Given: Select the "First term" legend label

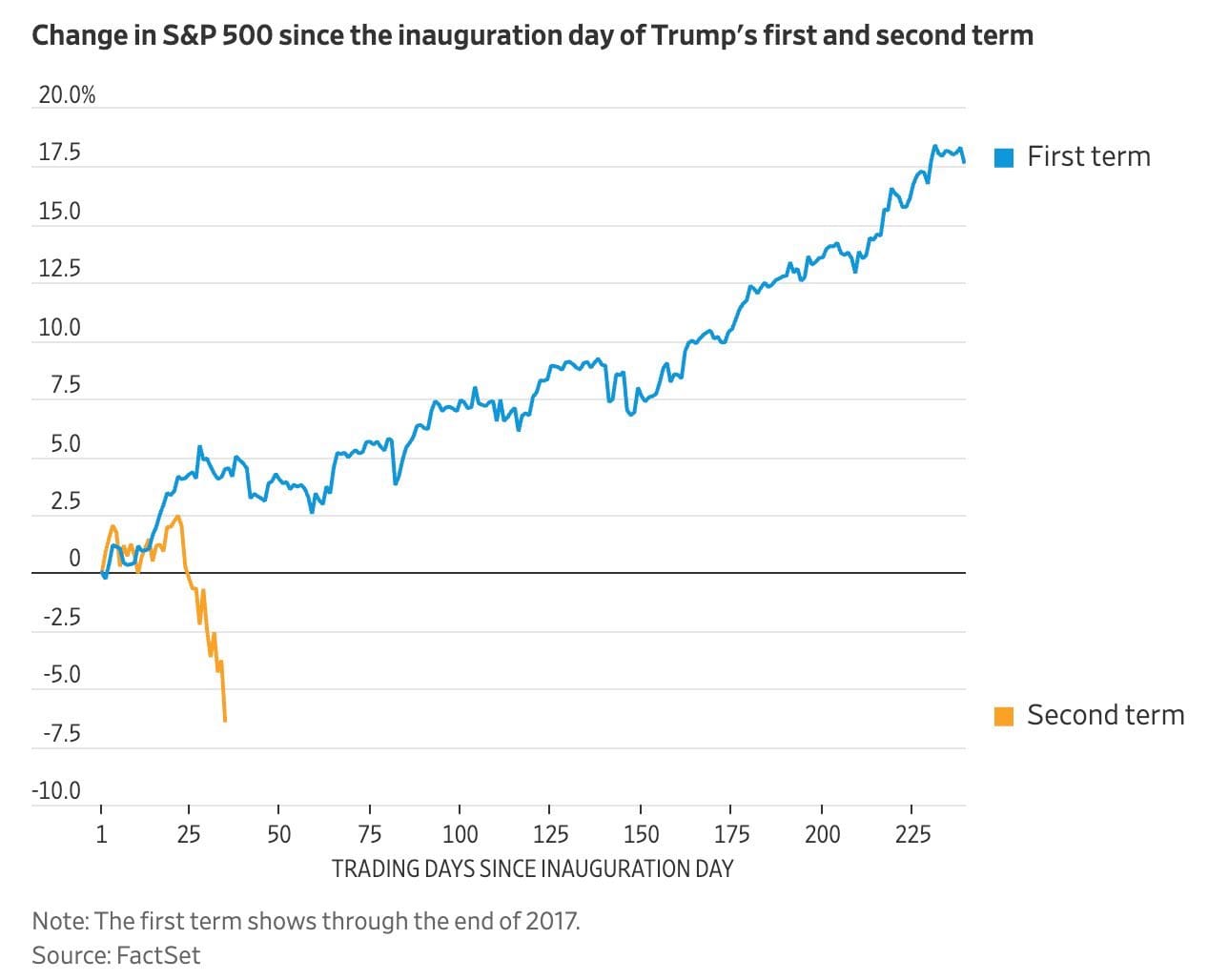Looking at the screenshot, I should [x=1088, y=156].
